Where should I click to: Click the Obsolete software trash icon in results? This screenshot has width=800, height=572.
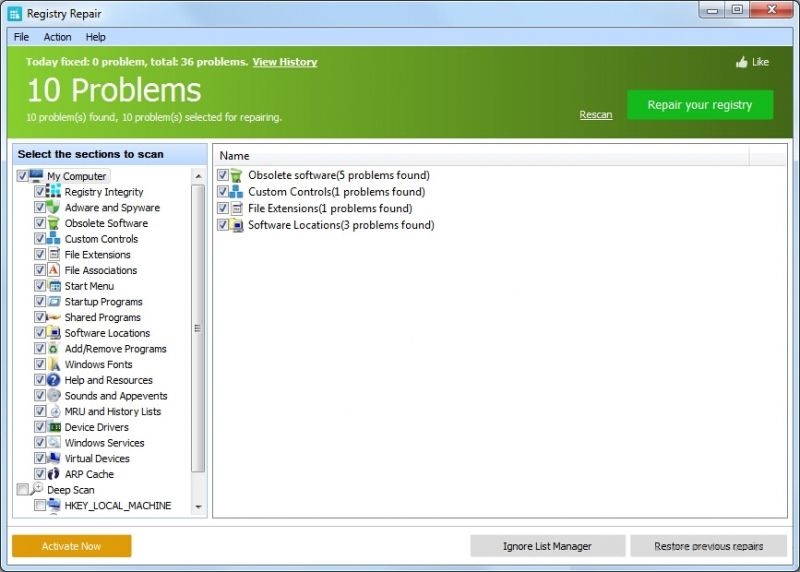point(237,176)
